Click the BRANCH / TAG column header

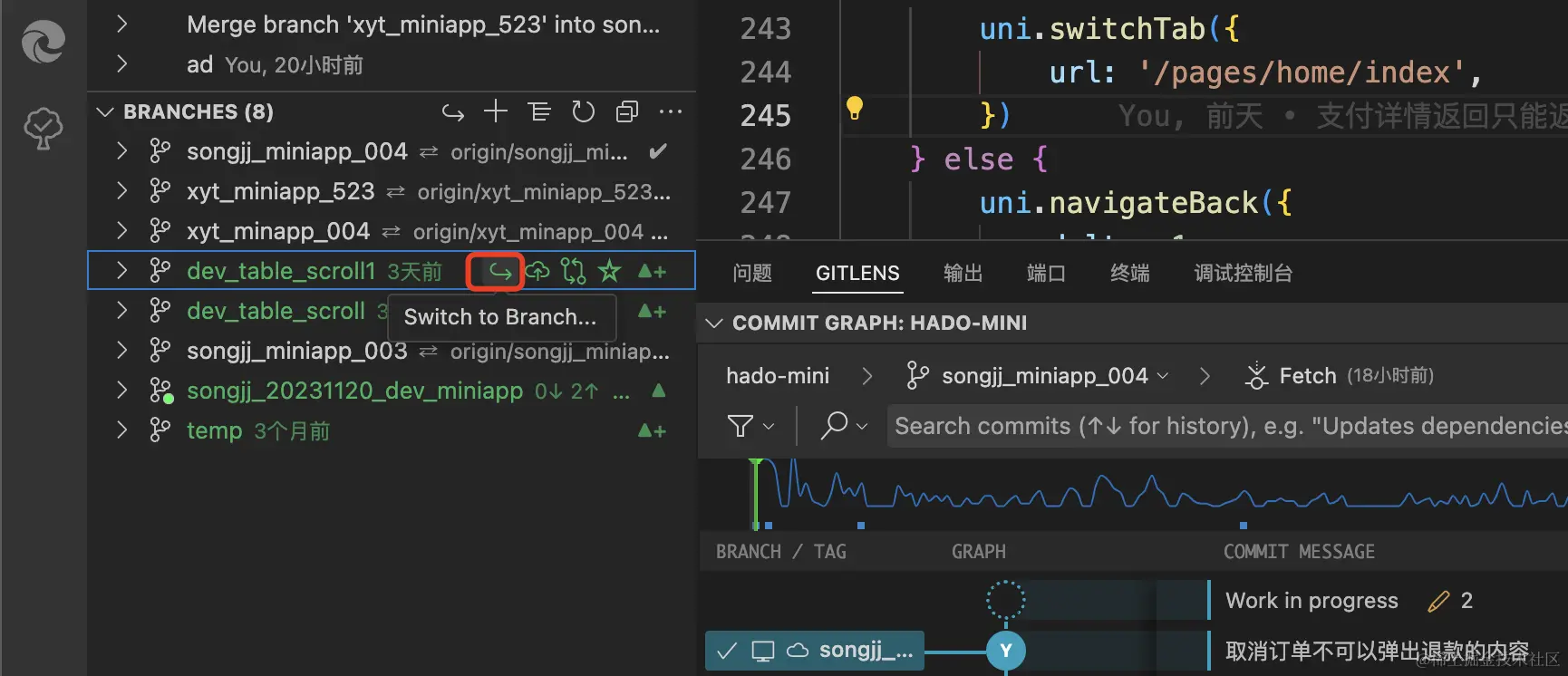point(781,552)
